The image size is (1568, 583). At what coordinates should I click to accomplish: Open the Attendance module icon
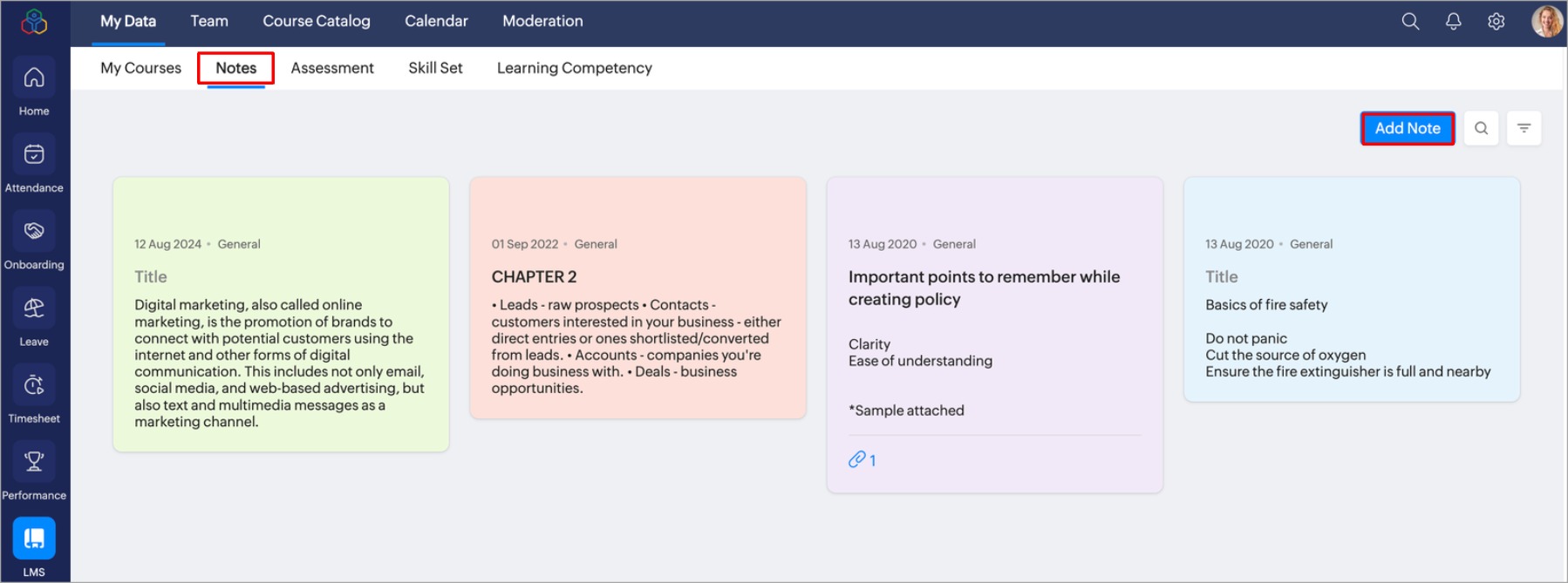tap(34, 155)
